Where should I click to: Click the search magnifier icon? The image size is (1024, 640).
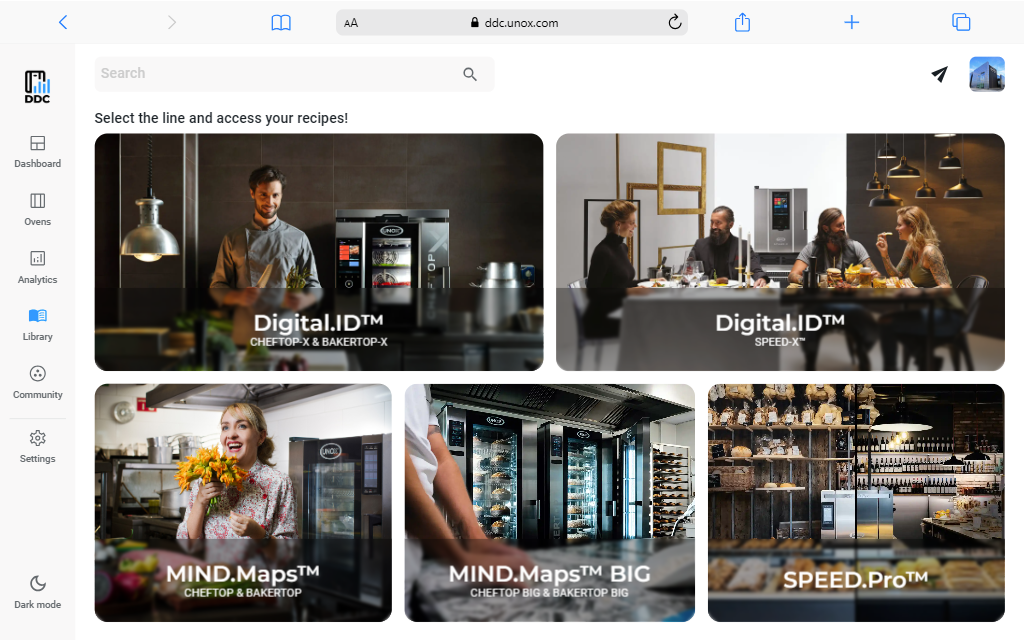(x=470, y=74)
